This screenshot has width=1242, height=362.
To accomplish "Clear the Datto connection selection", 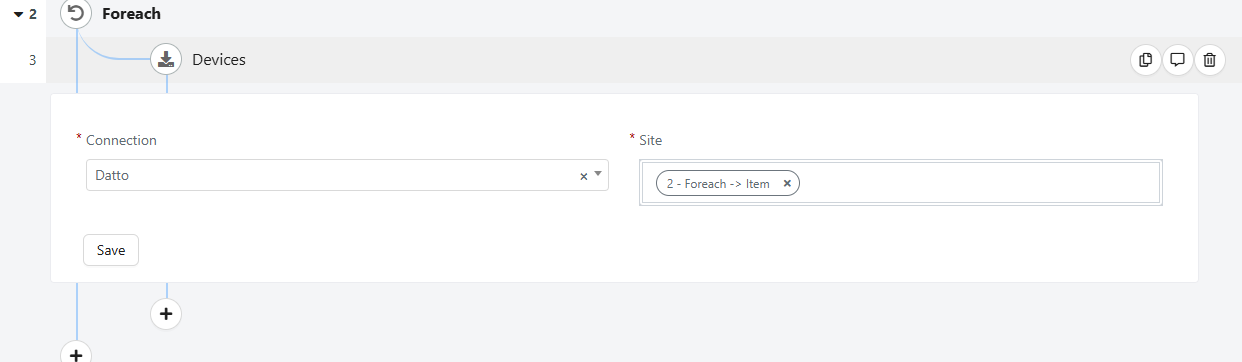I will [584, 176].
